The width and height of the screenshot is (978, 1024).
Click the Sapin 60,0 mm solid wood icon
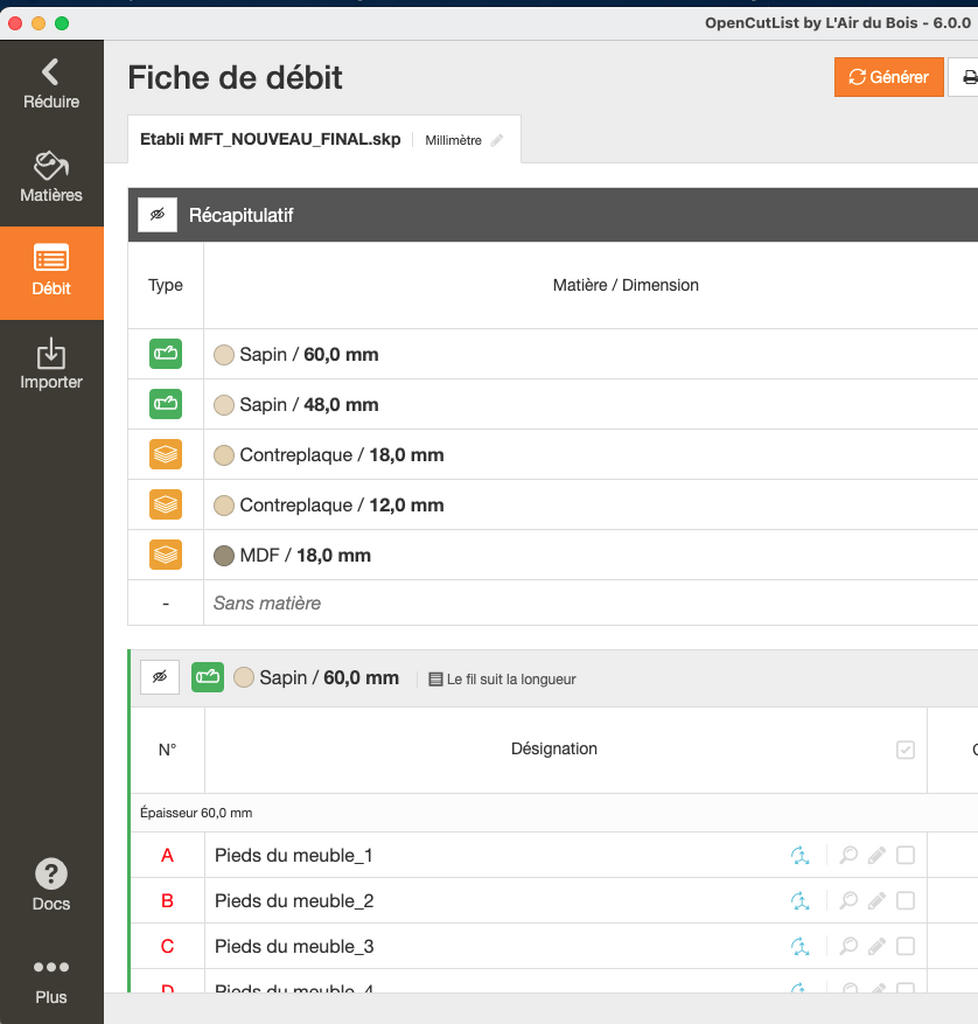(166, 354)
